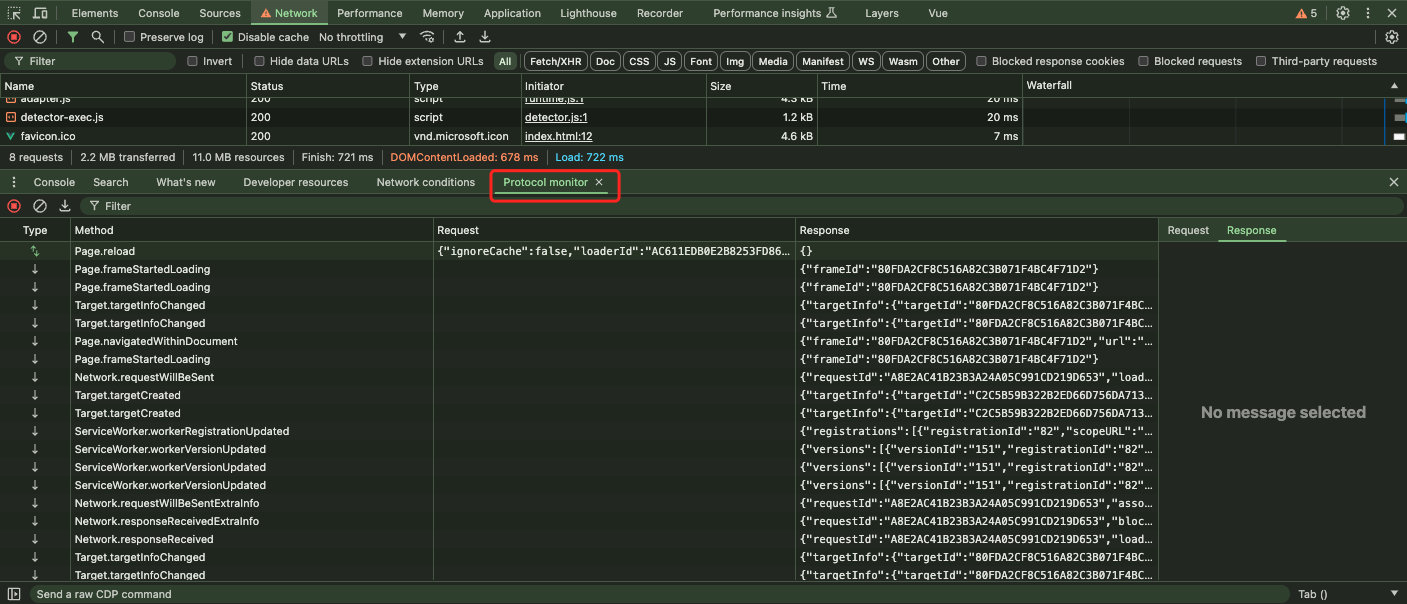Screen dimensions: 1407x604
Task: Open the No throttling dropdown
Action: 363,37
